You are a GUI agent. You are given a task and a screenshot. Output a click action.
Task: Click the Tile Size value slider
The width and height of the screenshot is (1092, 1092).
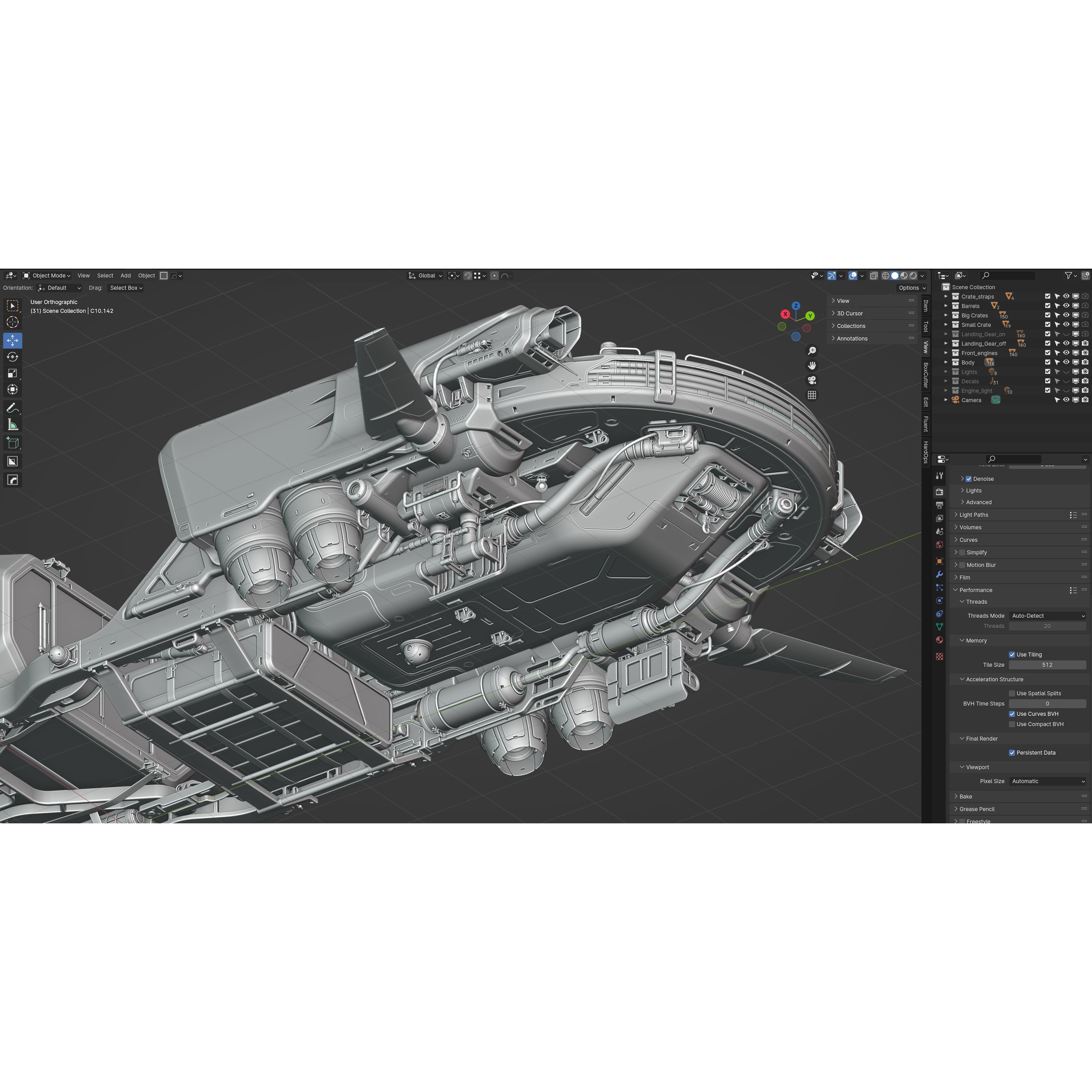coord(1047,665)
